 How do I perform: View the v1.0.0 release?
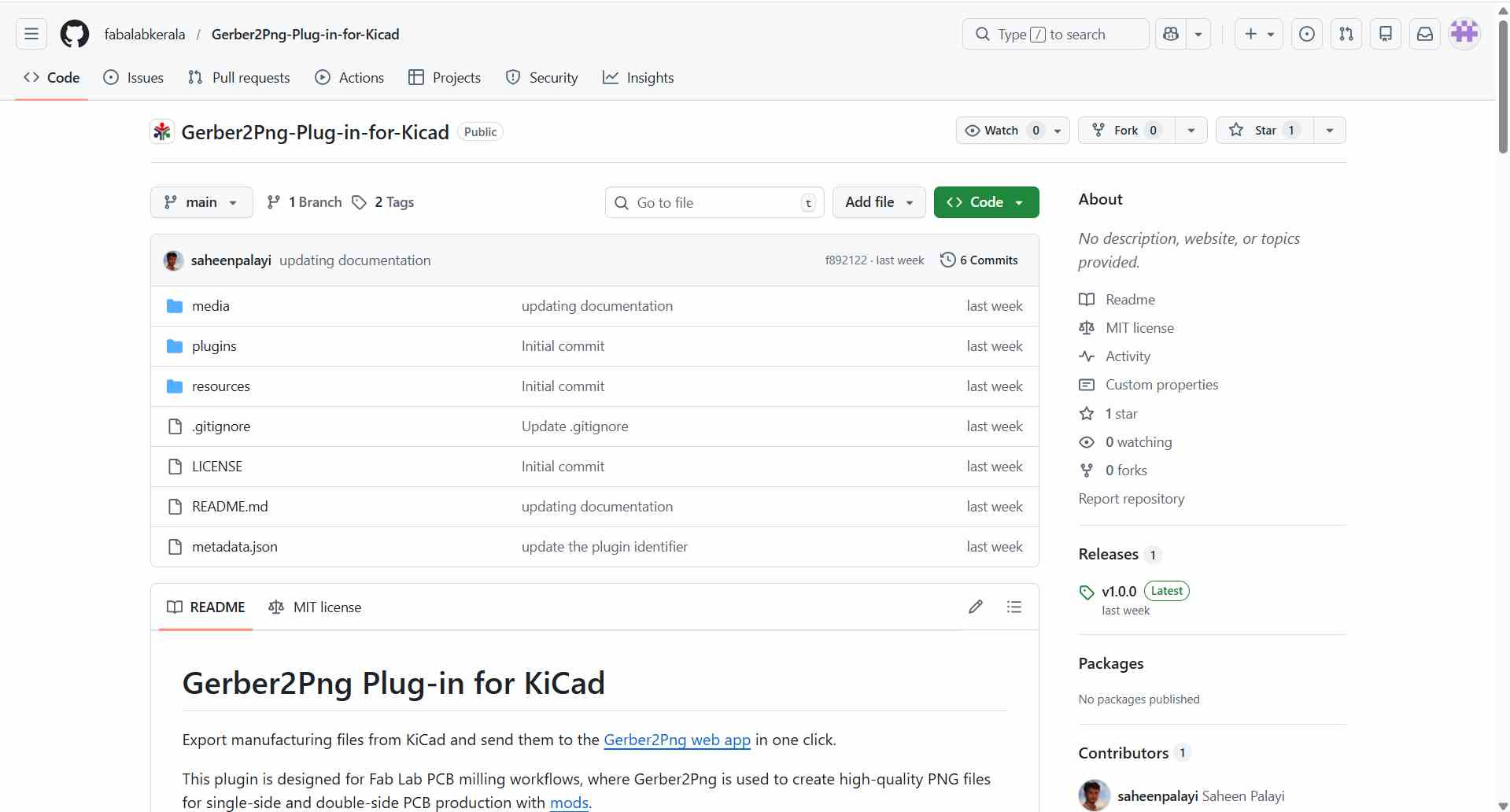tap(1118, 591)
